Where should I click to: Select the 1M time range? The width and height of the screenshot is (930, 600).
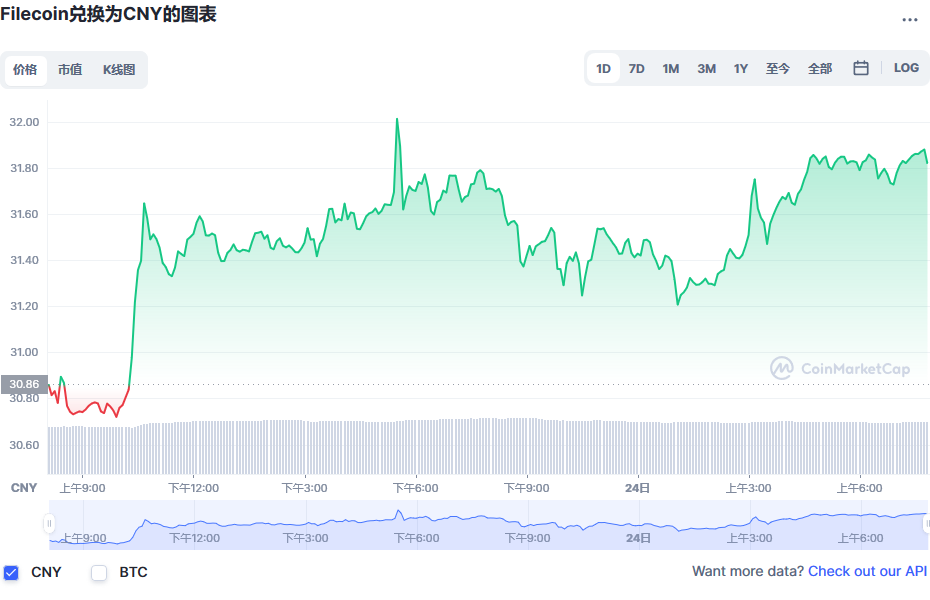click(x=670, y=67)
